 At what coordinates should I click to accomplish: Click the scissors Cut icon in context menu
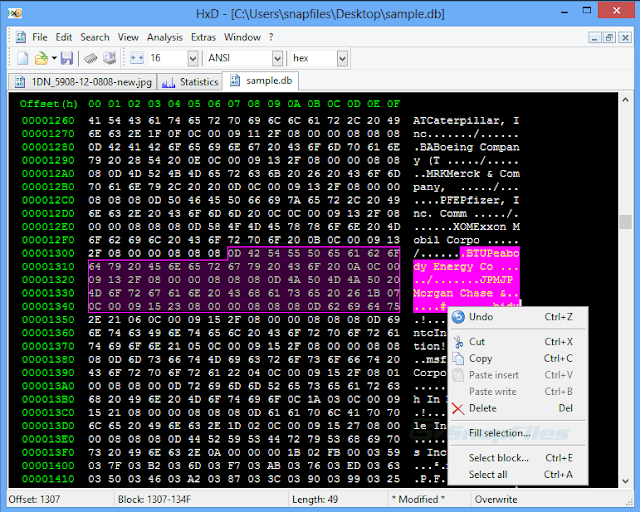click(458, 342)
